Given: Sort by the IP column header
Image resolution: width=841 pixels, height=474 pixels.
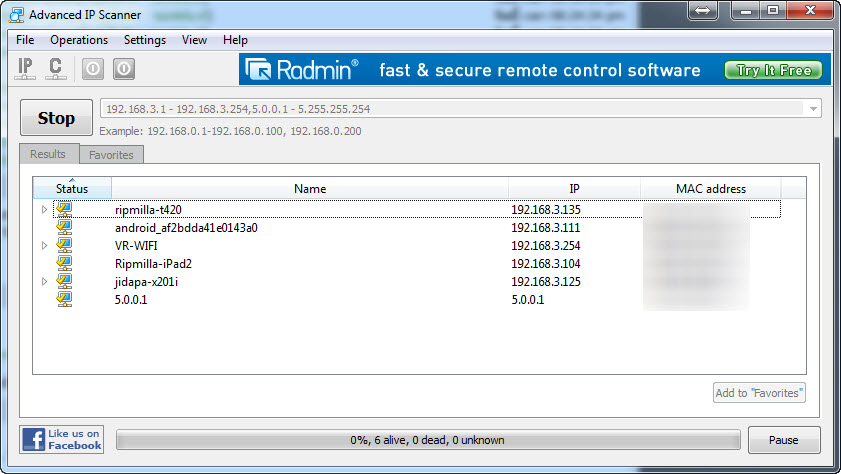Looking at the screenshot, I should pyautogui.click(x=573, y=188).
